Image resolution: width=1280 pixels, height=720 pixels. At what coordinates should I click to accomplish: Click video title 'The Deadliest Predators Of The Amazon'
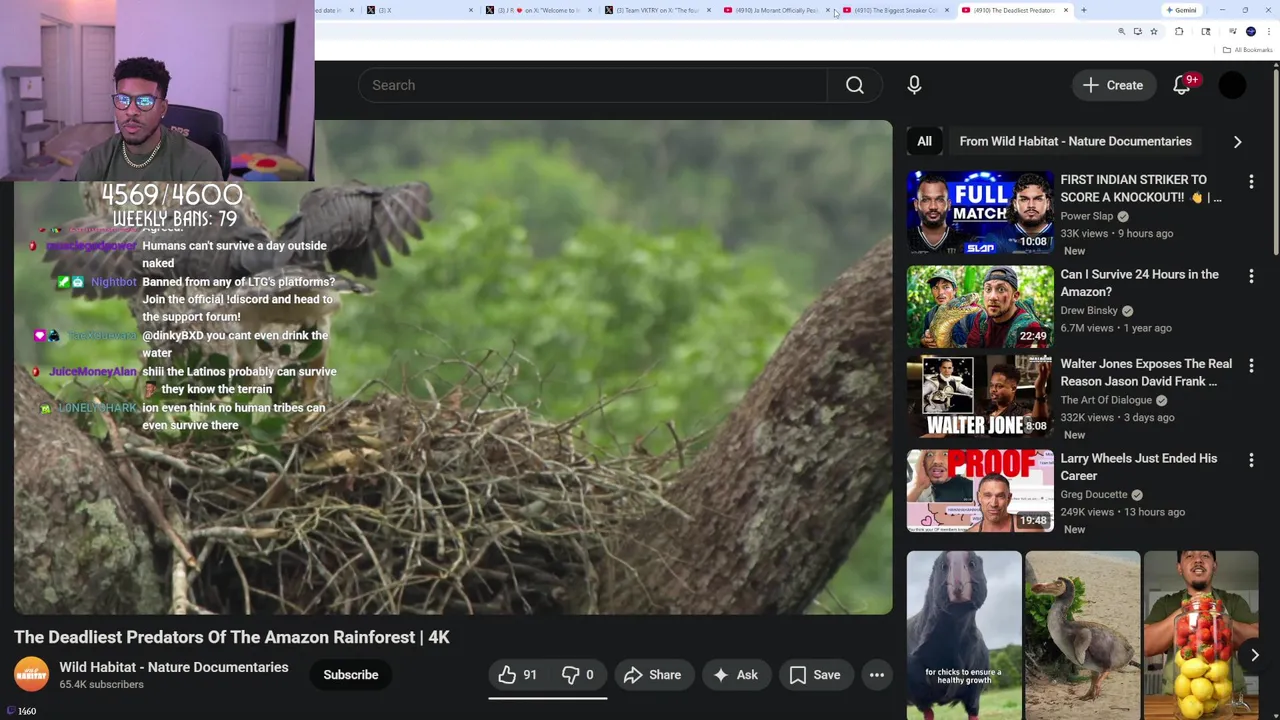coord(232,637)
